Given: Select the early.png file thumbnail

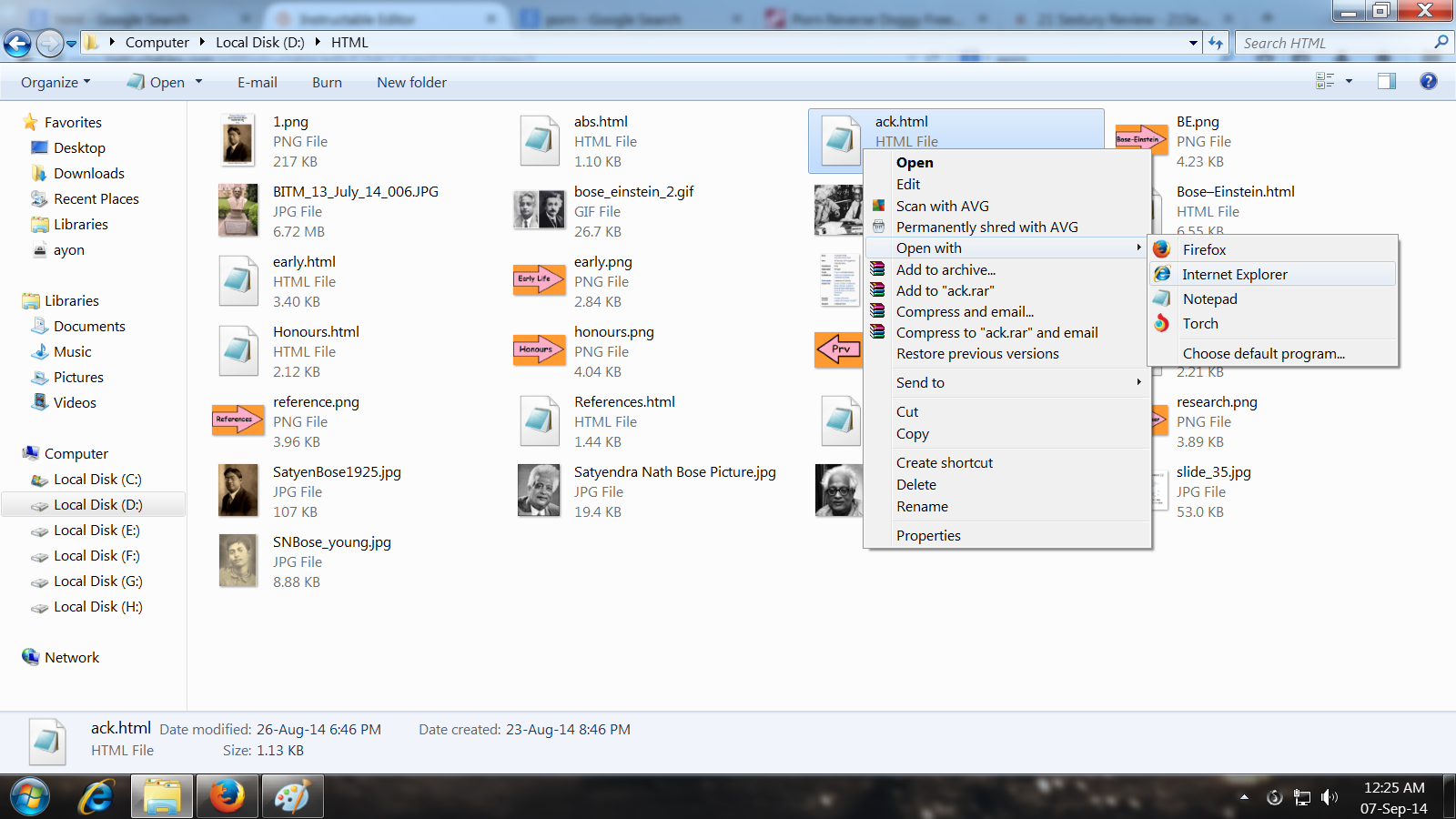Looking at the screenshot, I should [x=539, y=280].
